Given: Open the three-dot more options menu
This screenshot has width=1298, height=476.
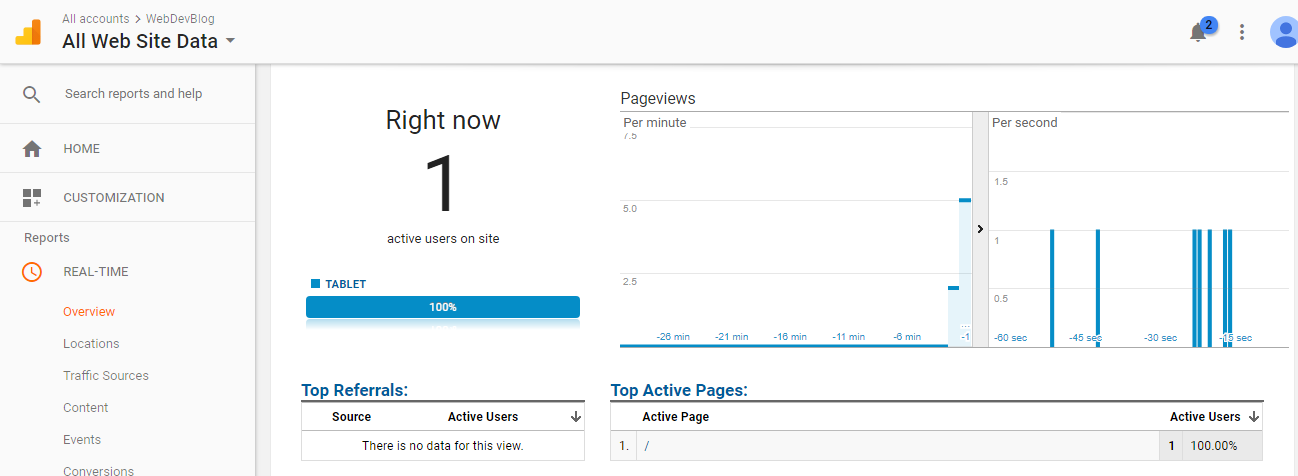Looking at the screenshot, I should click(1242, 32).
